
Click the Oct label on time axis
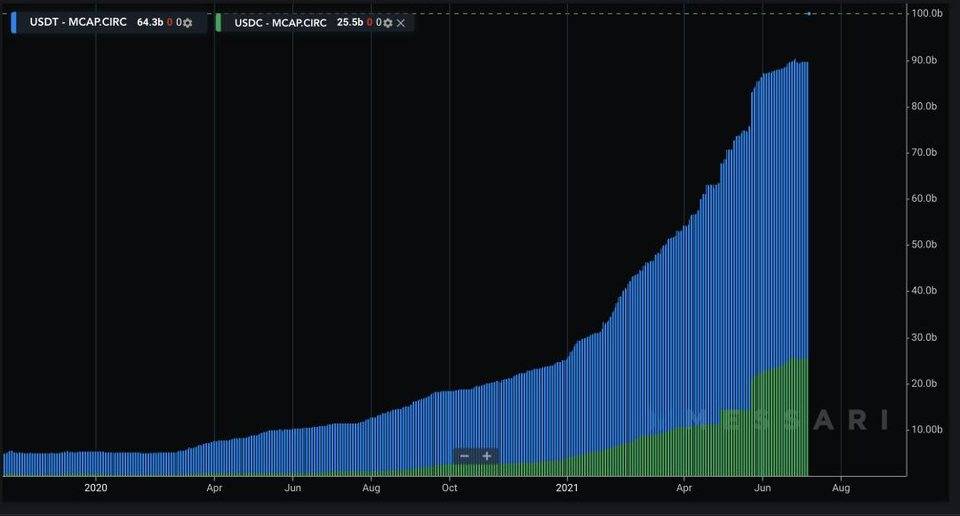[449, 488]
